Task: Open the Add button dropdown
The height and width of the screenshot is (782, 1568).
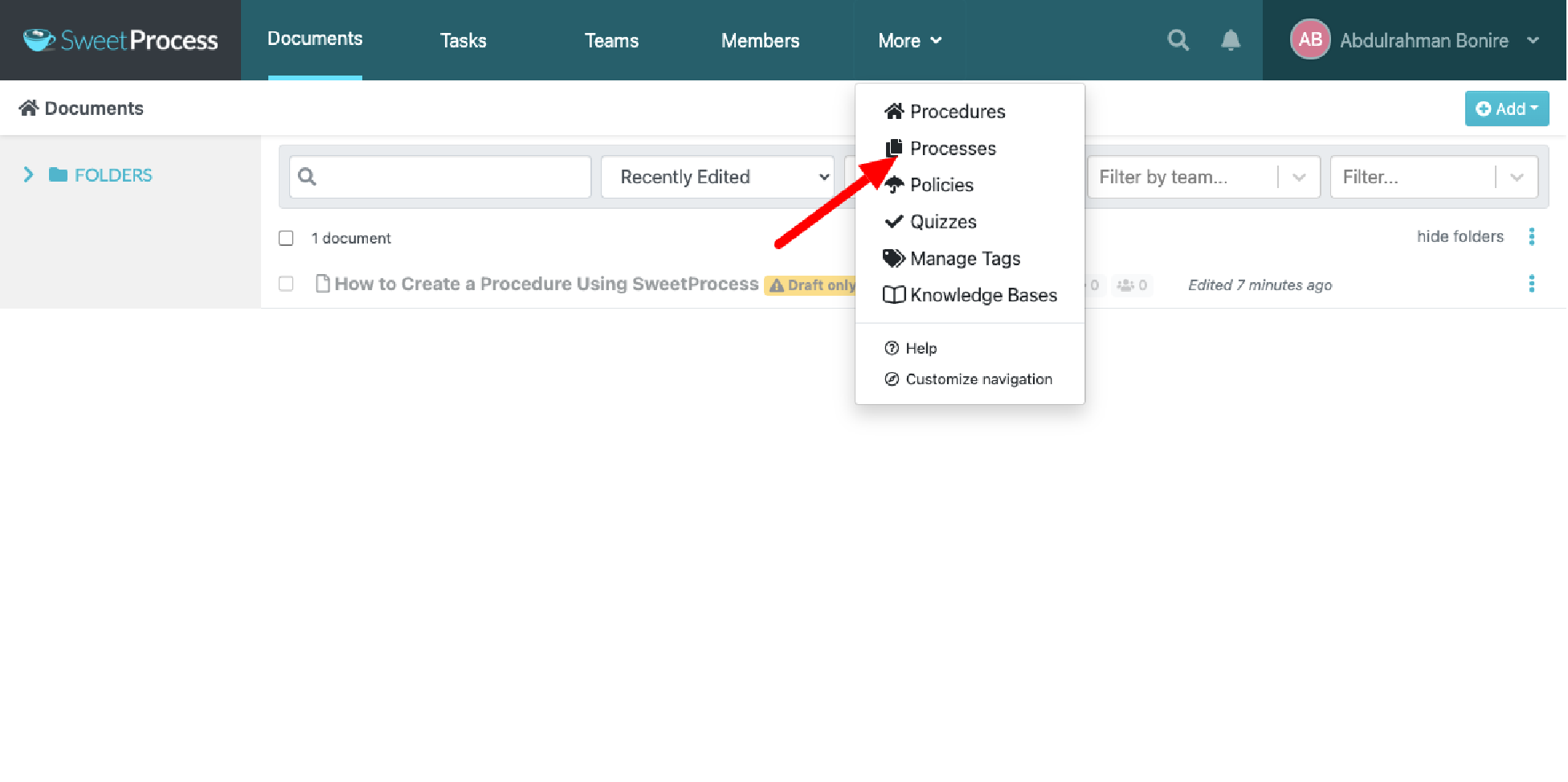Action: click(1507, 108)
